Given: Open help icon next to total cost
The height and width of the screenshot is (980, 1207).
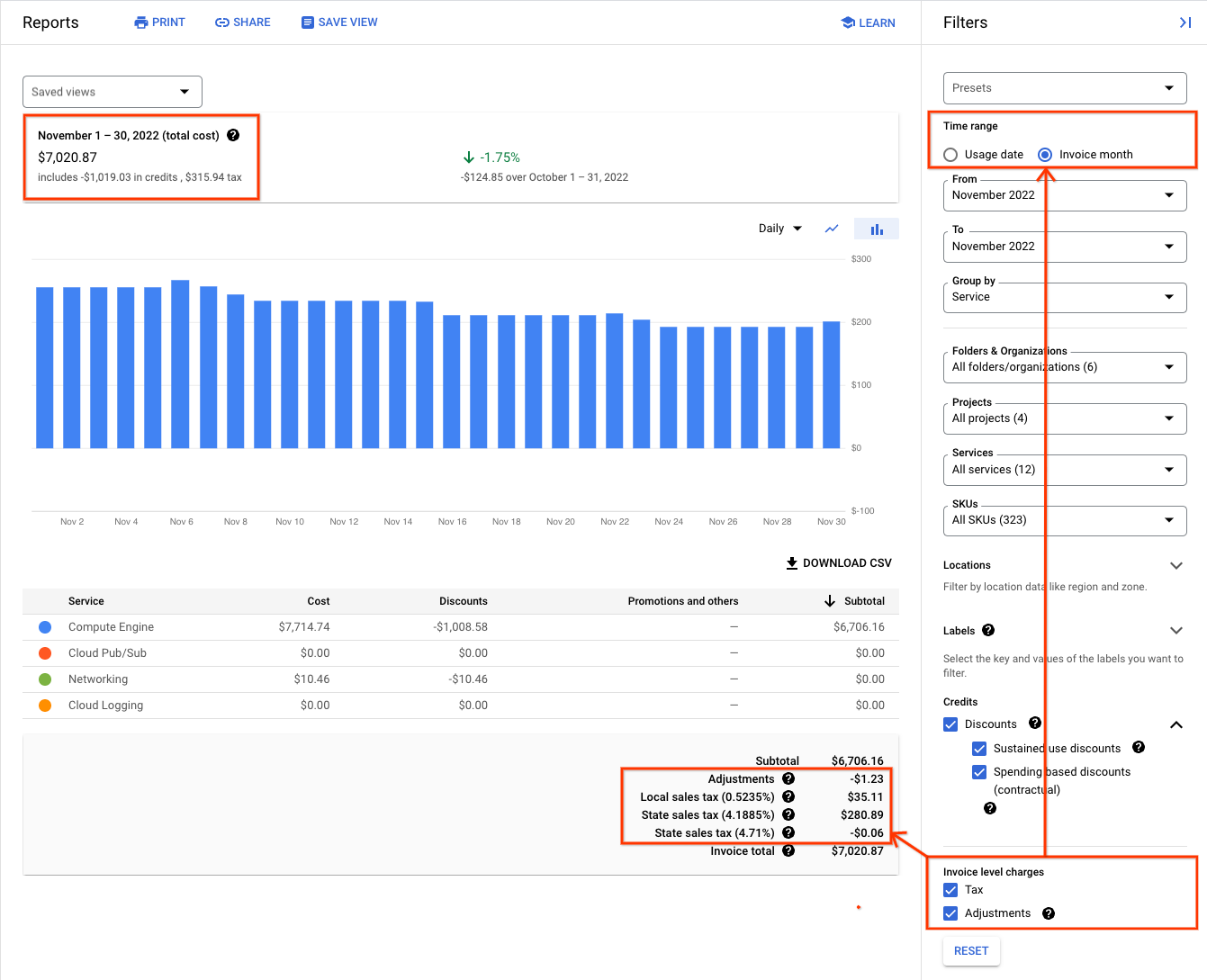Looking at the screenshot, I should coord(233,135).
